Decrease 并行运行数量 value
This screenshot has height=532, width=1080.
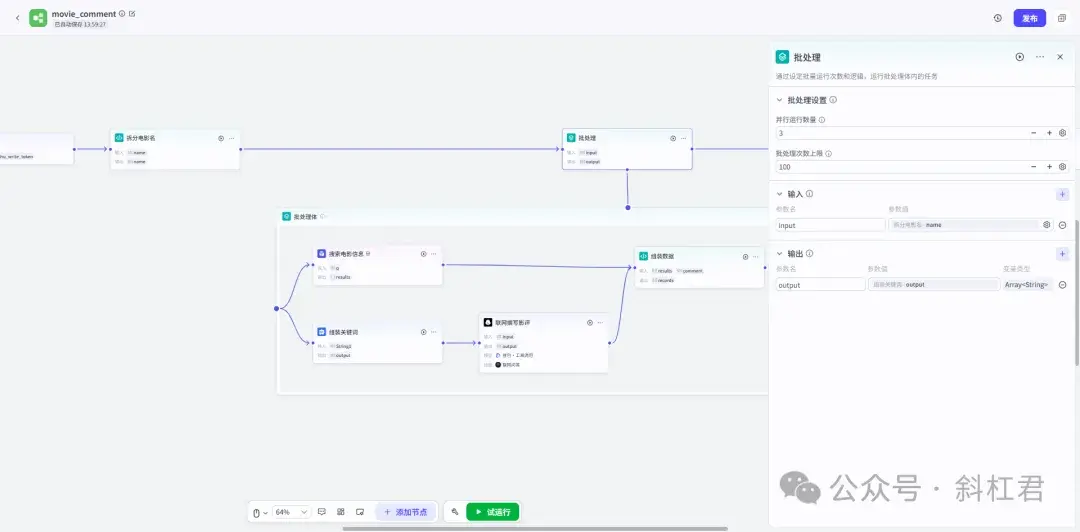click(x=1034, y=133)
